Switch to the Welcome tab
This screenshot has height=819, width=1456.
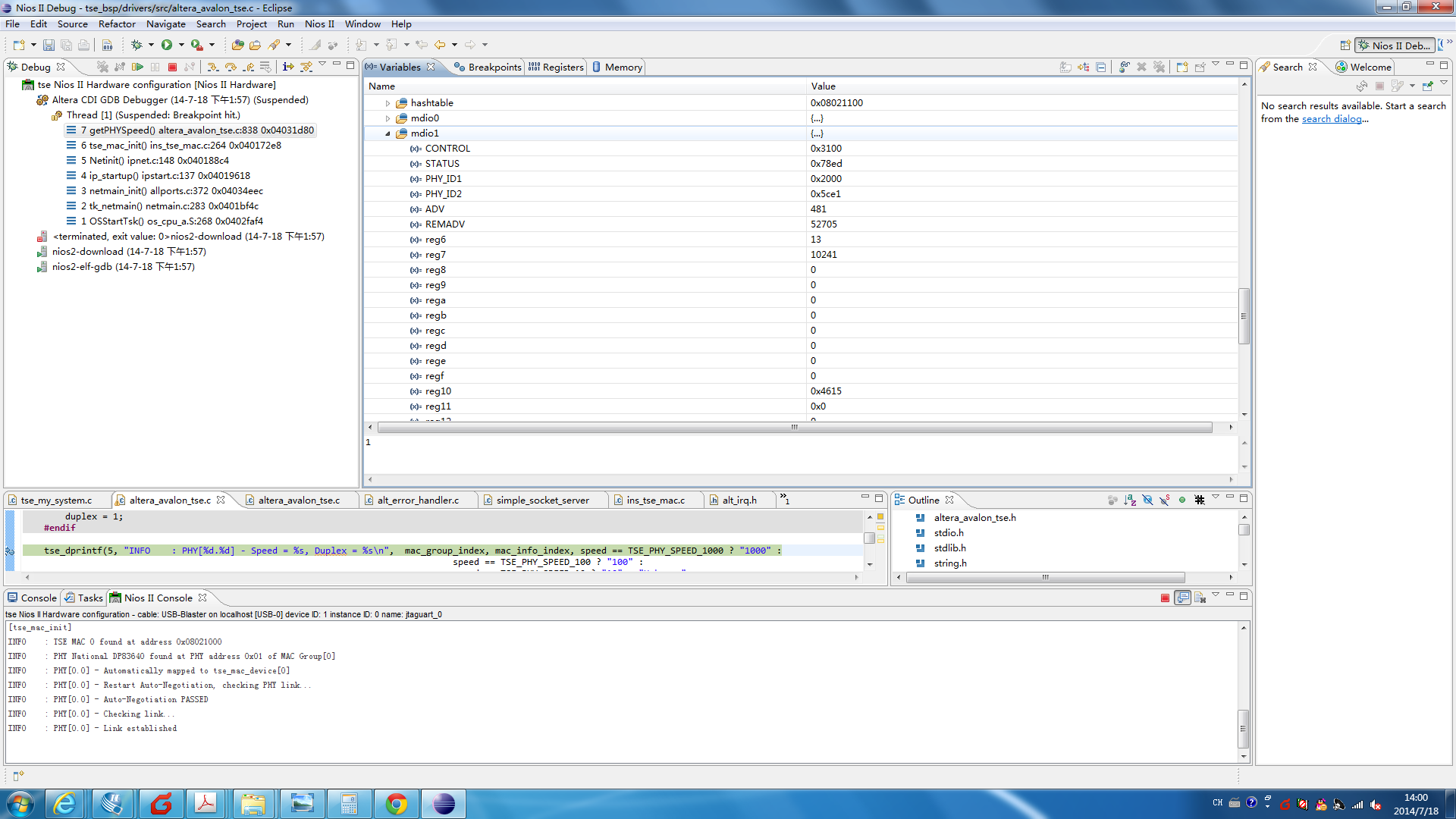1363,67
